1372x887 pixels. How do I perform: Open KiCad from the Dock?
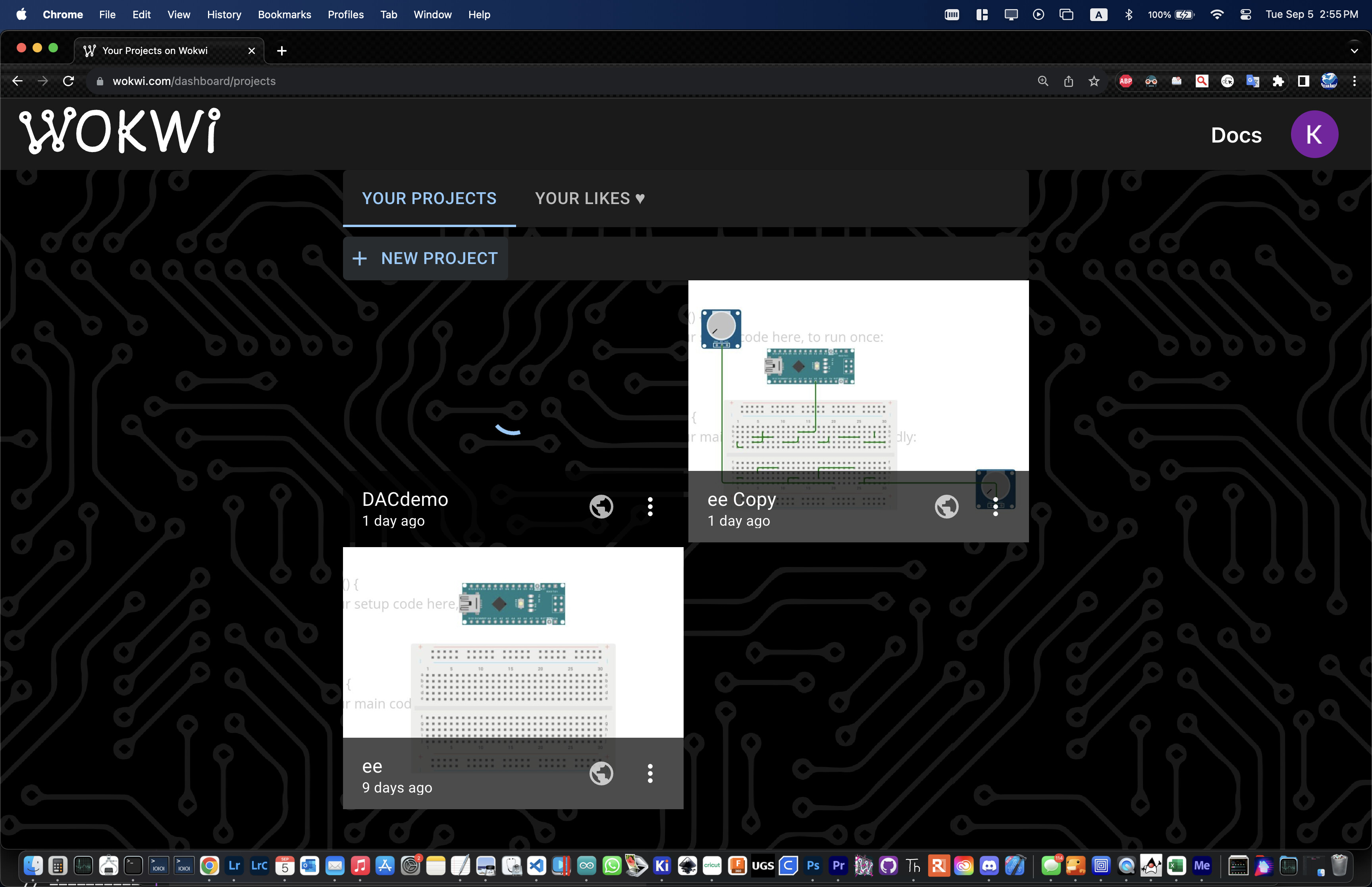click(x=661, y=865)
